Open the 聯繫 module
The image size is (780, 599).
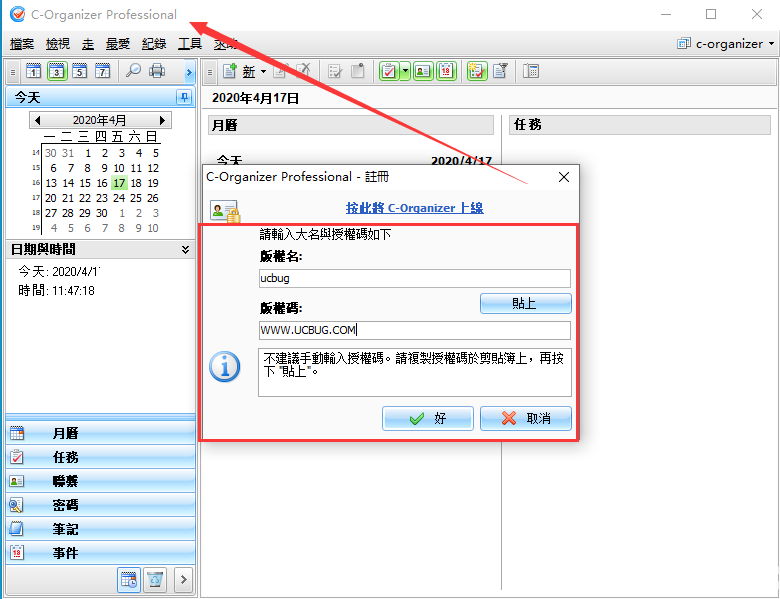[x=100, y=481]
